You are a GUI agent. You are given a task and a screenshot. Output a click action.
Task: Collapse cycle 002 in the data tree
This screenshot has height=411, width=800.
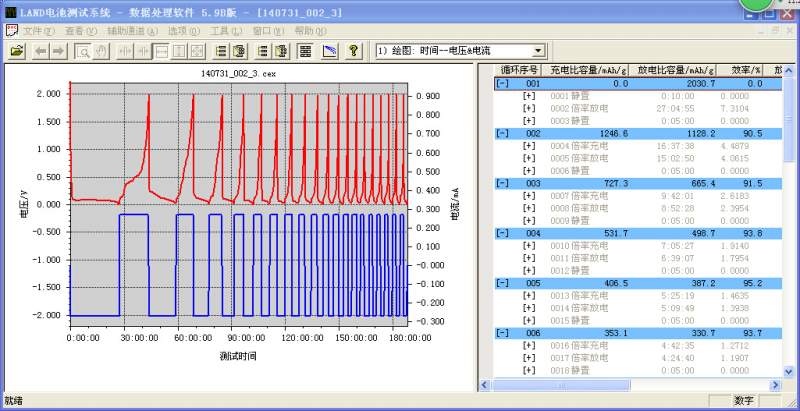(503, 134)
